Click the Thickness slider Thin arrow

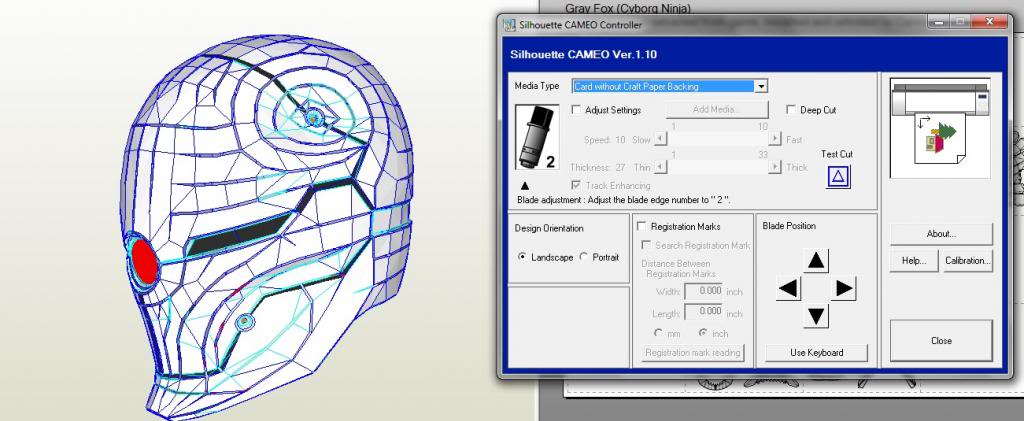pos(660,167)
